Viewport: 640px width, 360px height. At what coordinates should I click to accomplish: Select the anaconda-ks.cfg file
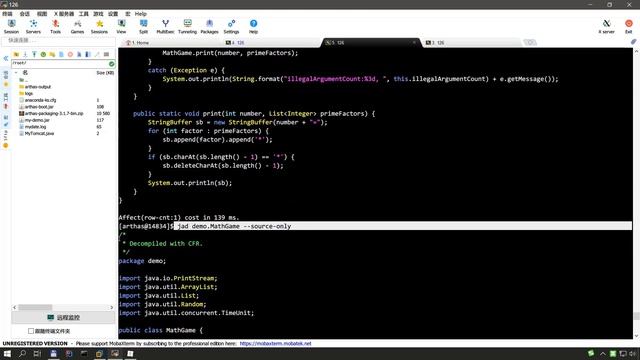(40, 100)
